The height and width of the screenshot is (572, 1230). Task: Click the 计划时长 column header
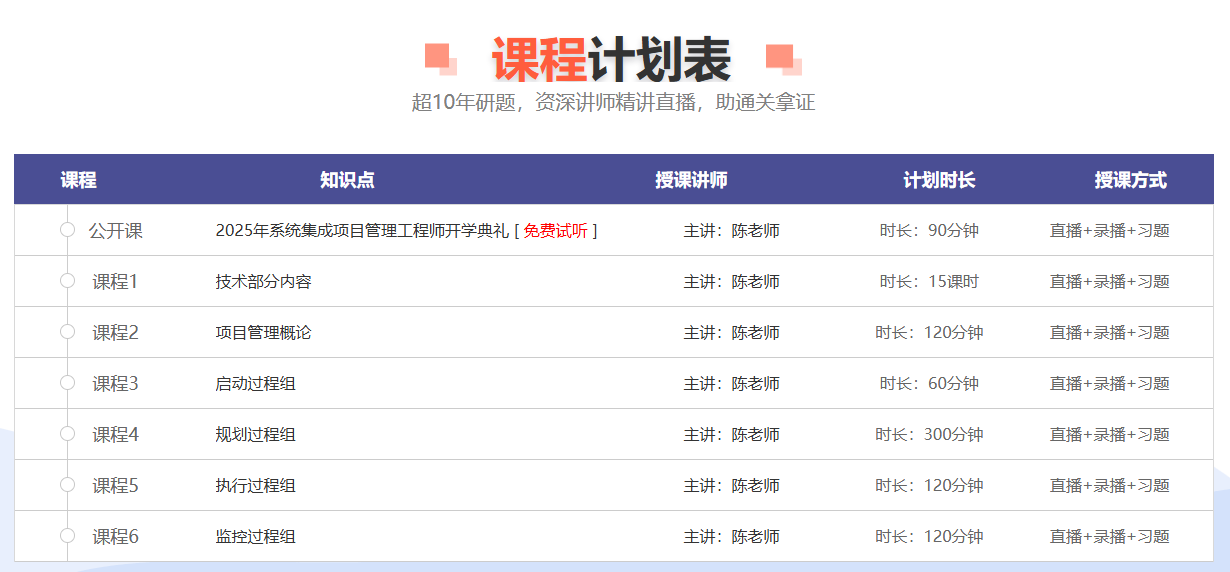[x=939, y=180]
